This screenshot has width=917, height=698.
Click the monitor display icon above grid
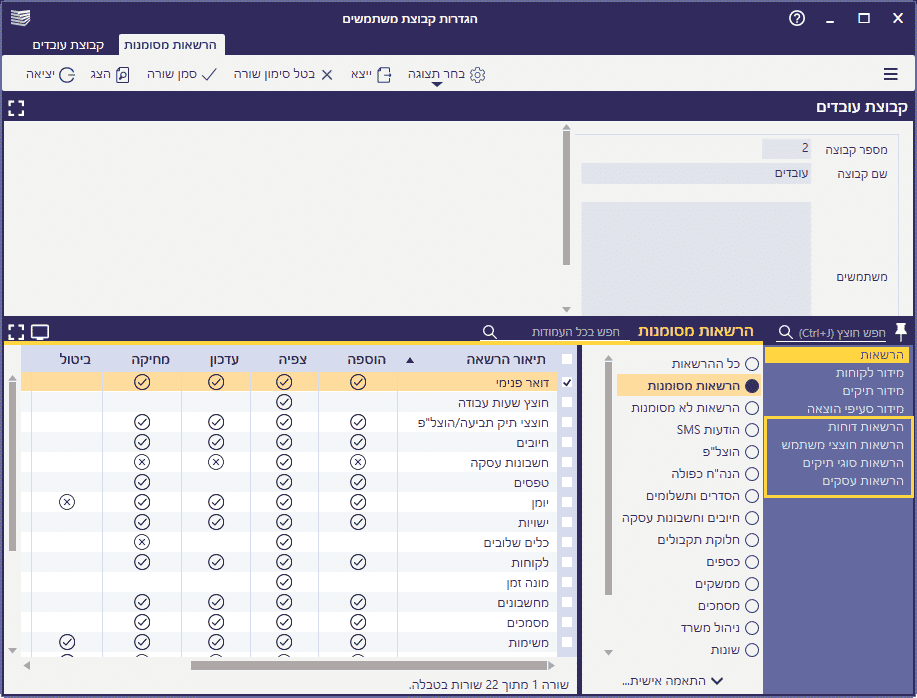[40, 332]
